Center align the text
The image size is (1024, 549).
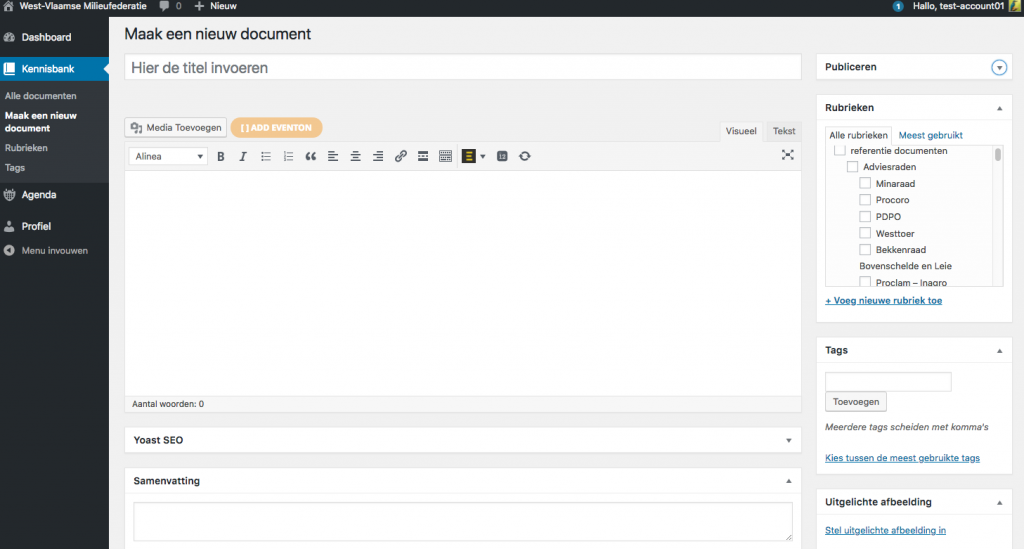point(355,157)
